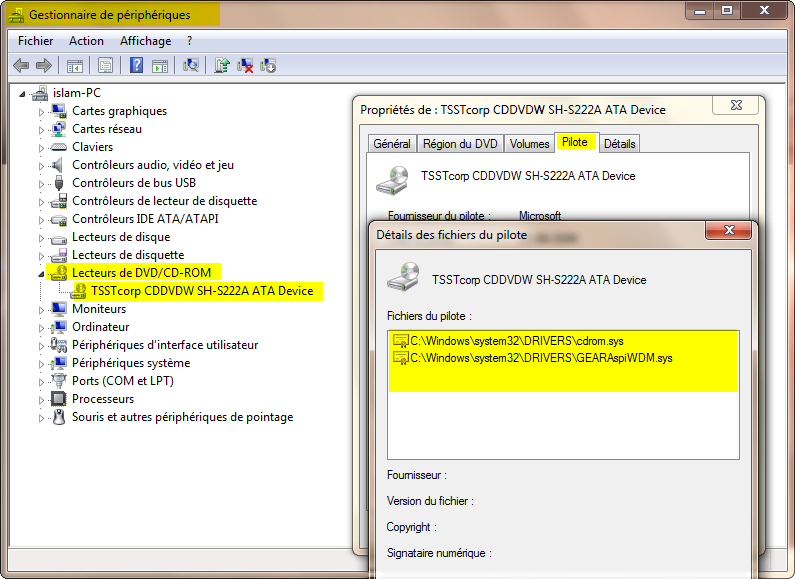Image resolution: width=795 pixels, height=579 pixels.
Task: Expand the Processeurs tree node
Action: point(42,399)
